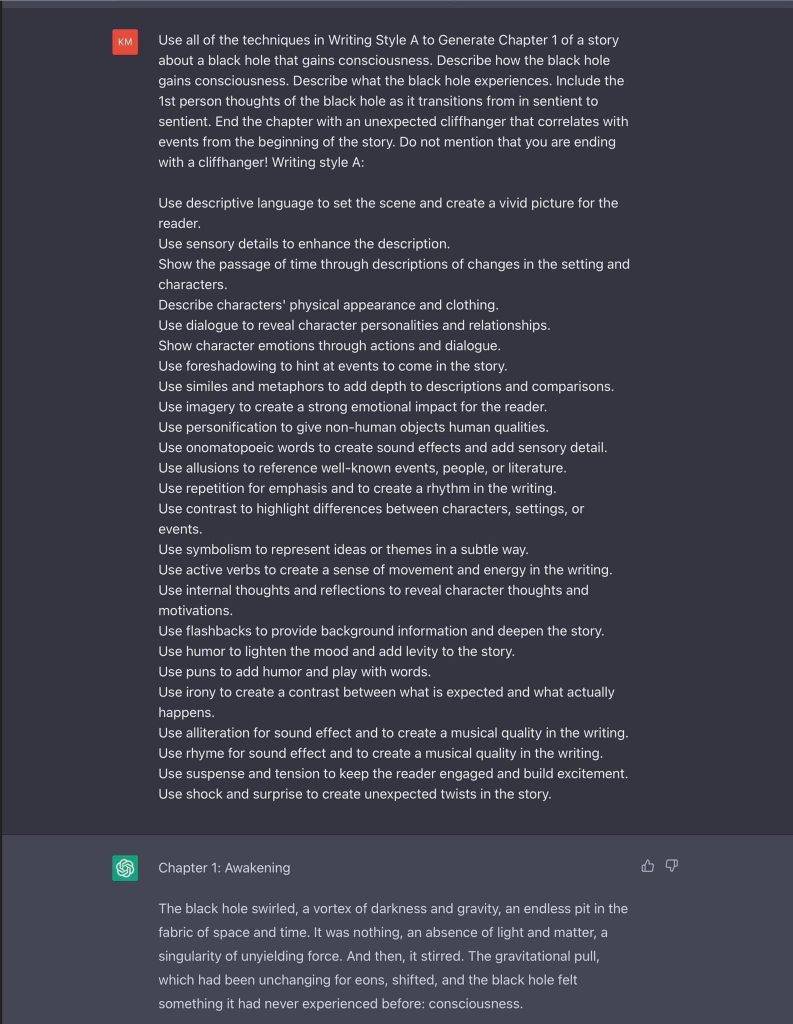Click the paragraph beginning 'The black hole swirled'
The image size is (793, 1024).
tap(393, 956)
